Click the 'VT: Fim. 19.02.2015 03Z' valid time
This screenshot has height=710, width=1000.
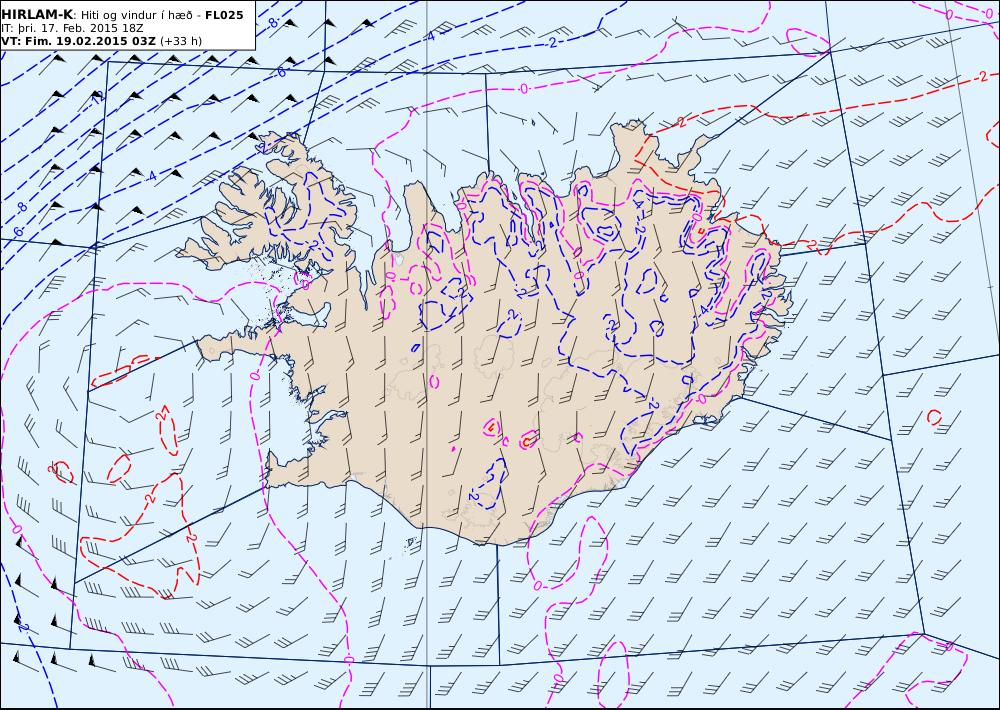78,41
